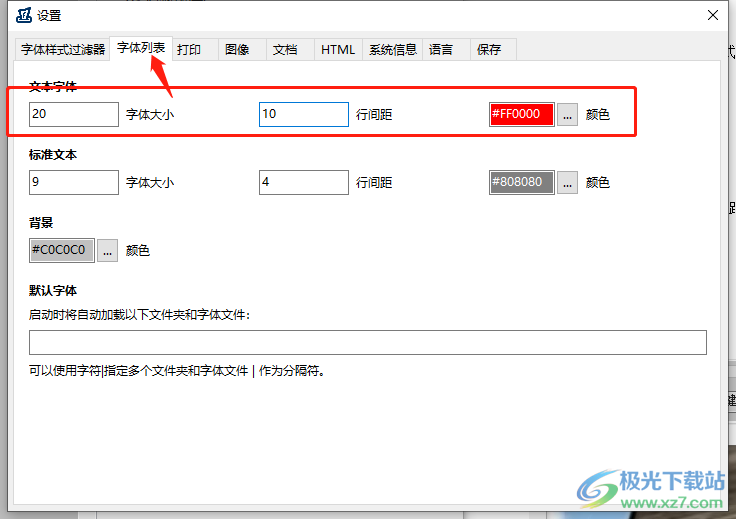Image resolution: width=736 pixels, height=519 pixels.
Task: Click the 背景 section heading
Action: coord(41,223)
